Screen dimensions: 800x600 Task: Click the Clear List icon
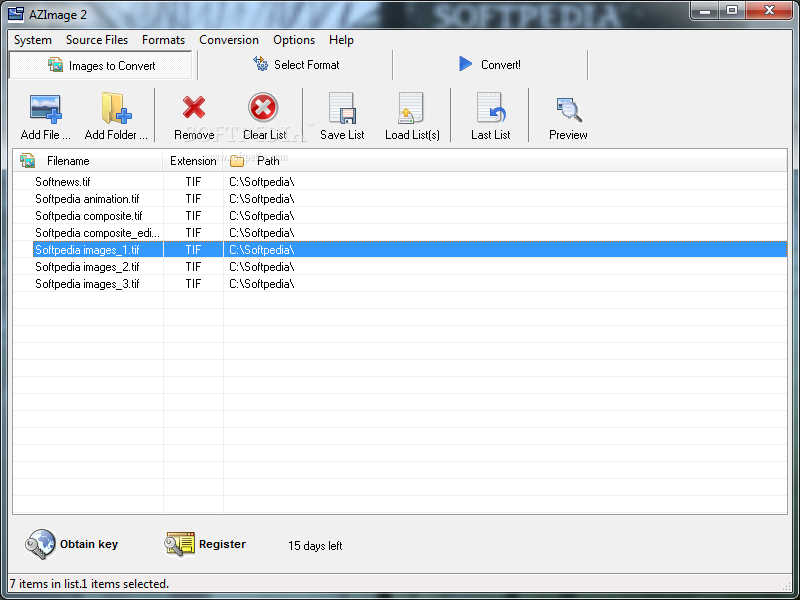pyautogui.click(x=263, y=107)
